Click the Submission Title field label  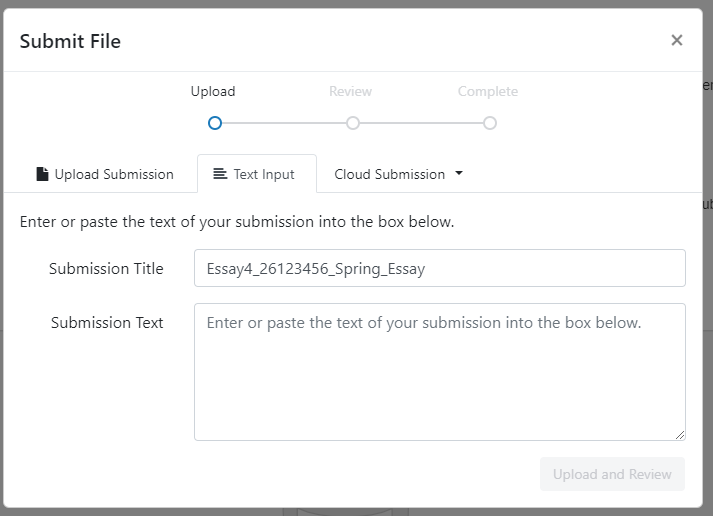pyautogui.click(x=106, y=269)
